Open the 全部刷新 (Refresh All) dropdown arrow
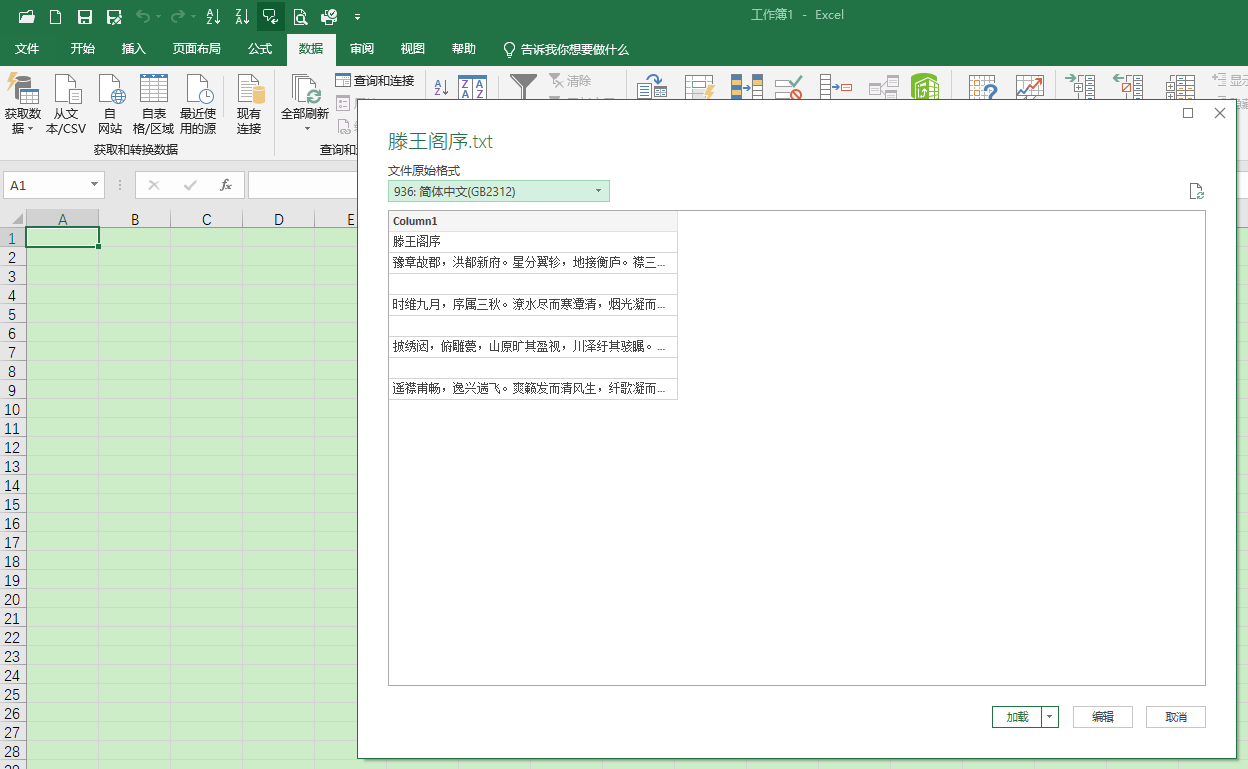This screenshot has height=769, width=1248. click(x=306, y=128)
